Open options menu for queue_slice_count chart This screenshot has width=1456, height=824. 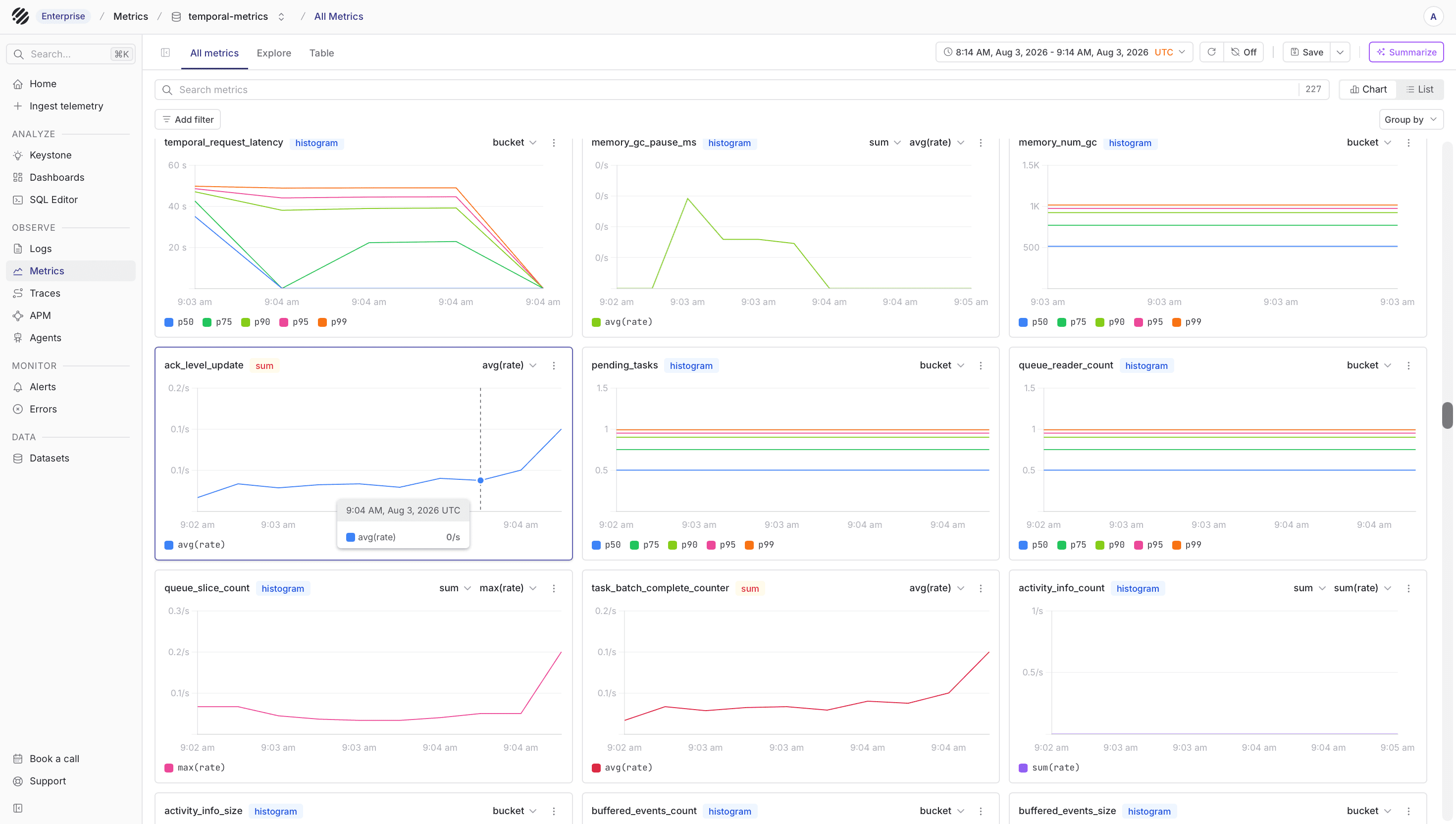point(554,589)
